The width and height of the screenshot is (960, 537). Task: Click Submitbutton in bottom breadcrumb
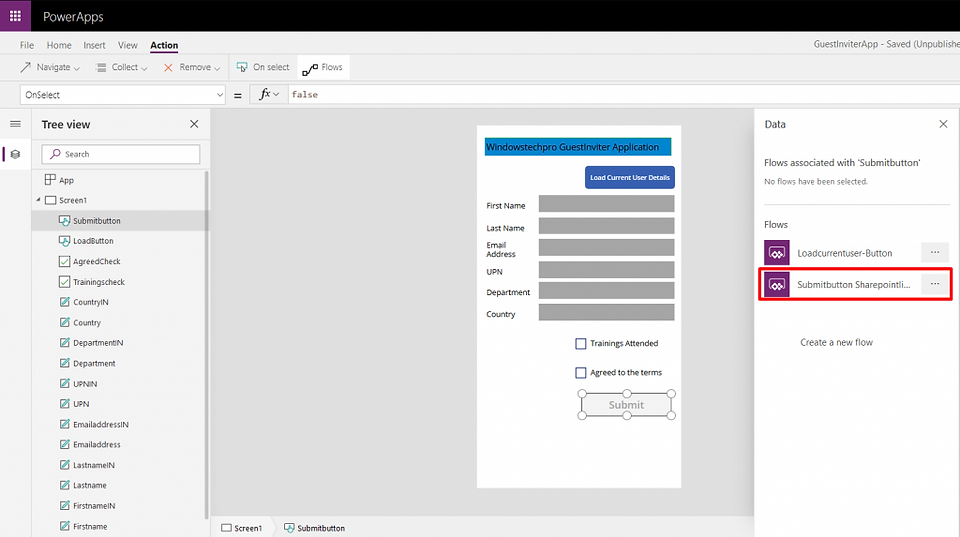[315, 528]
